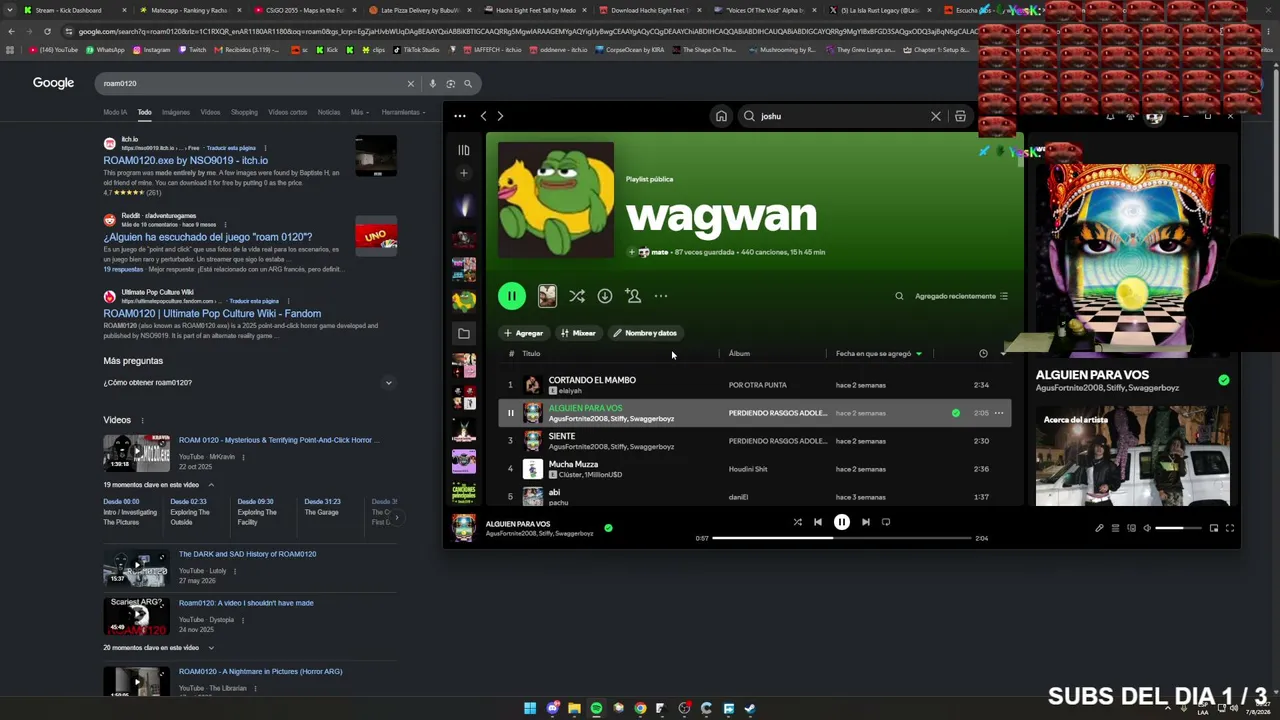The width and height of the screenshot is (1280, 720).
Task: Click Agregar button in playlist
Action: coord(524,333)
